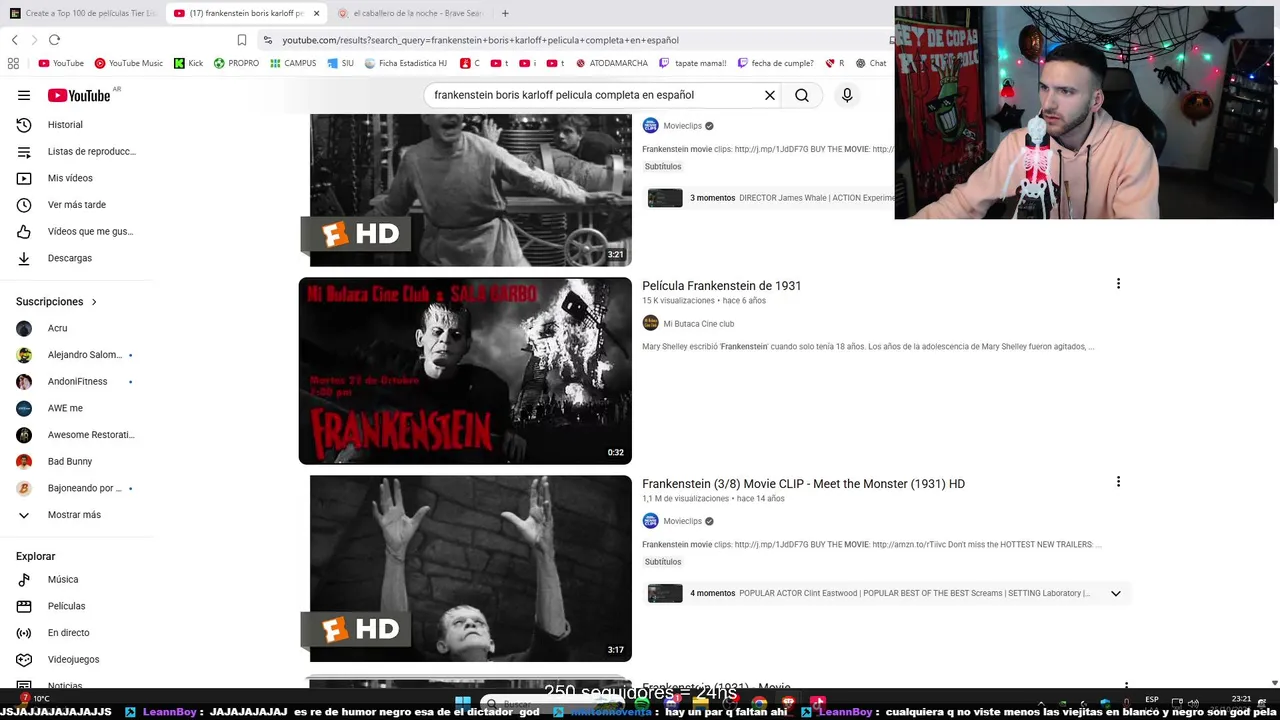This screenshot has height=720, width=1280.
Task: Open Ver más tarde in sidebar
Action: coord(77,205)
